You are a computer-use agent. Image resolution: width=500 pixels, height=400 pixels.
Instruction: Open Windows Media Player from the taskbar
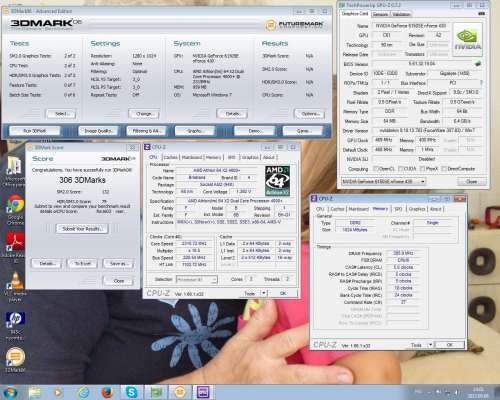click(57, 392)
